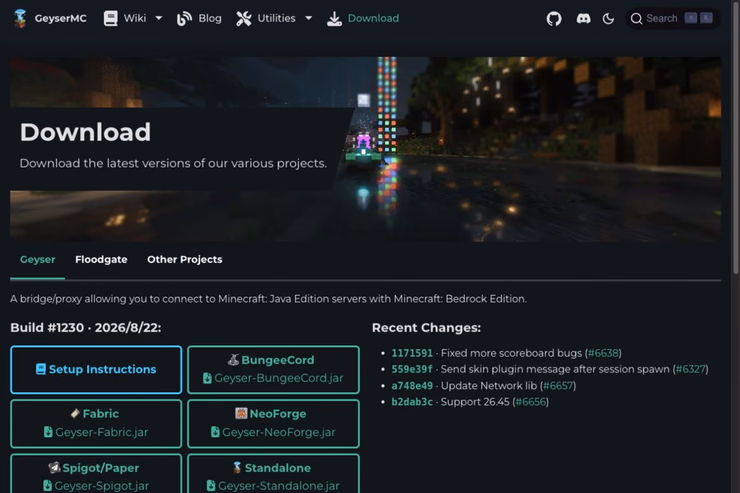Expand the Utilities dropdown arrow
This screenshot has height=493, width=740.
click(309, 18)
